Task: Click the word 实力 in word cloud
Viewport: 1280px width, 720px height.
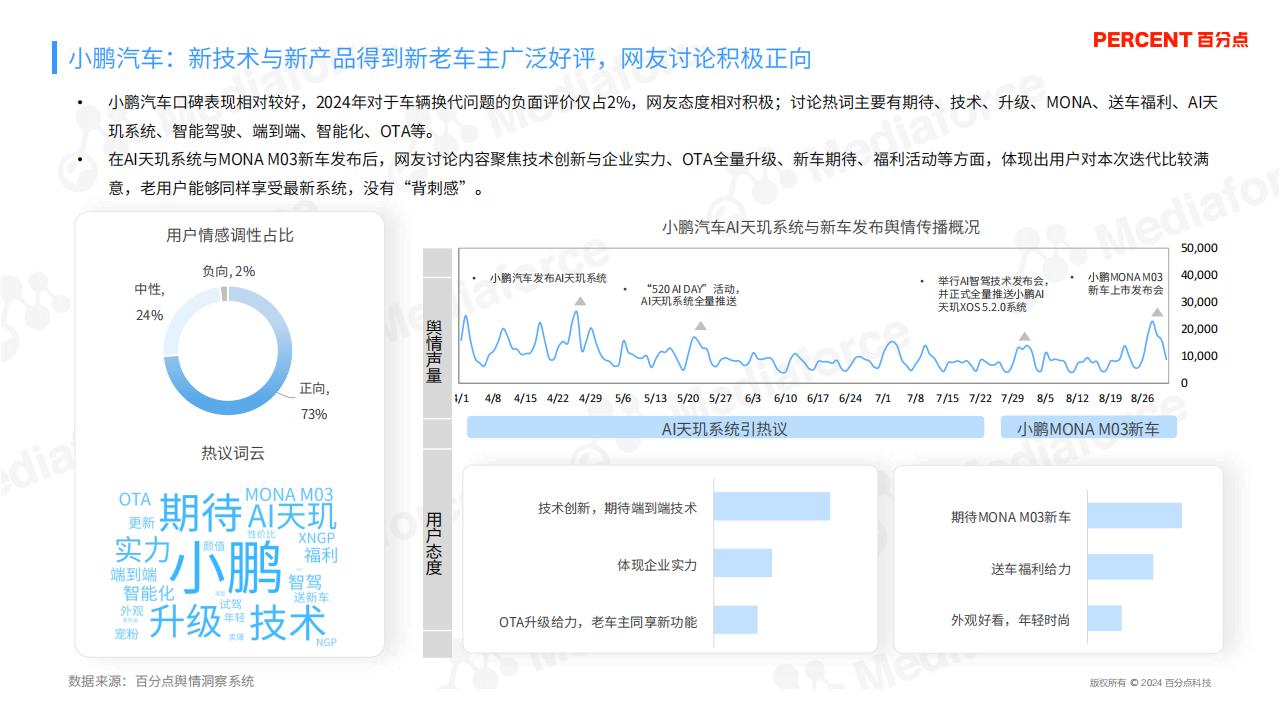Action: point(142,550)
